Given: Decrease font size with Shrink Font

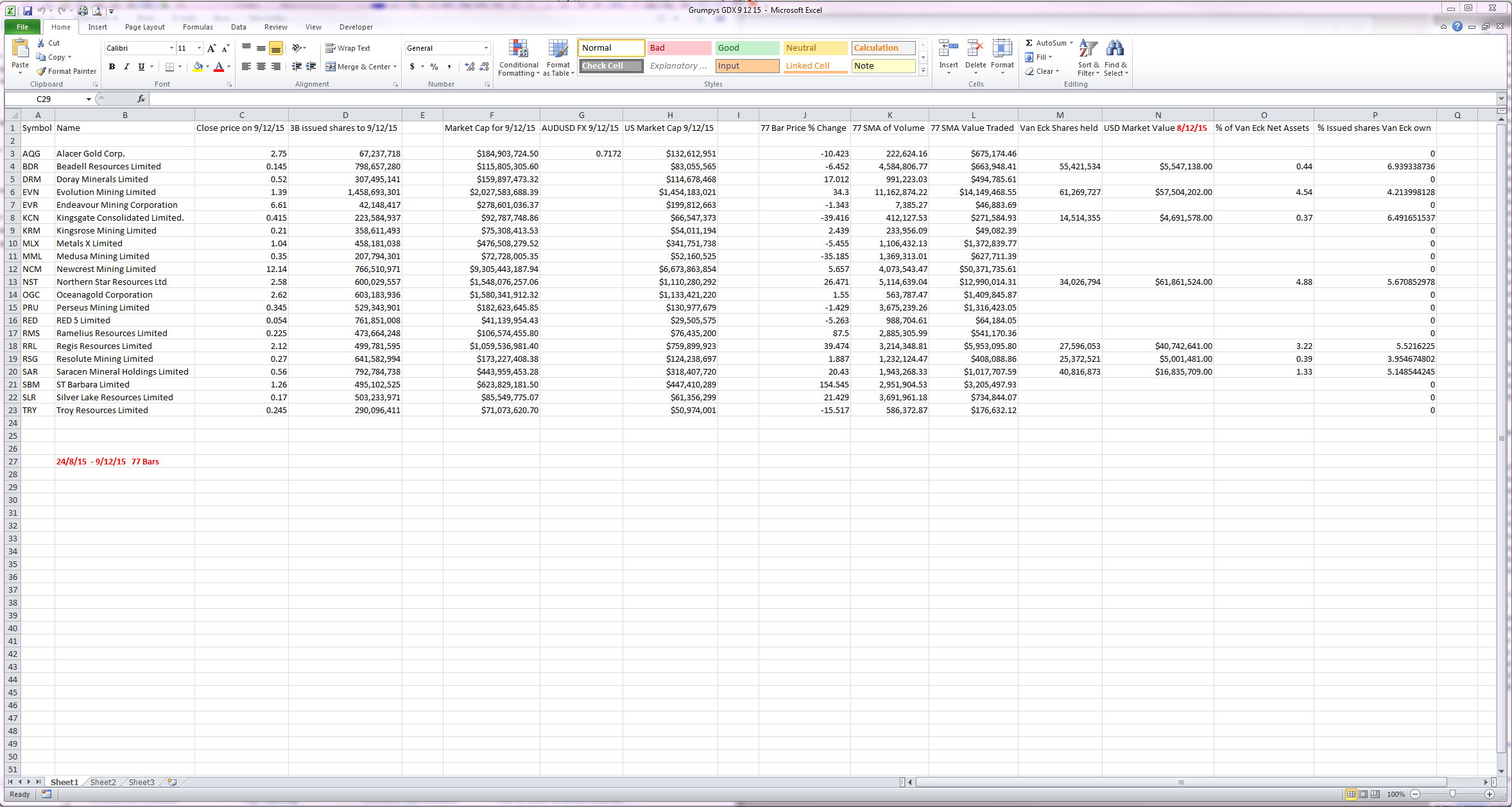Looking at the screenshot, I should click(x=225, y=48).
